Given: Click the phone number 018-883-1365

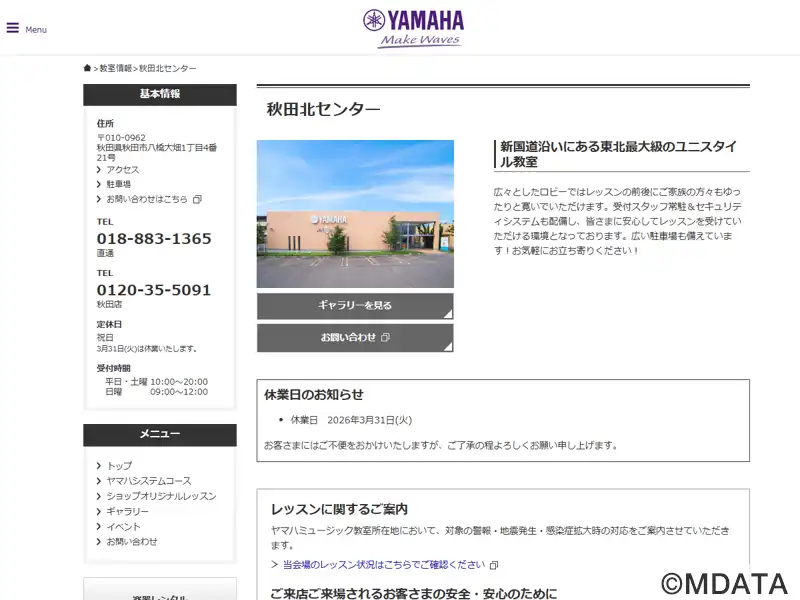Looking at the screenshot, I should point(154,238).
